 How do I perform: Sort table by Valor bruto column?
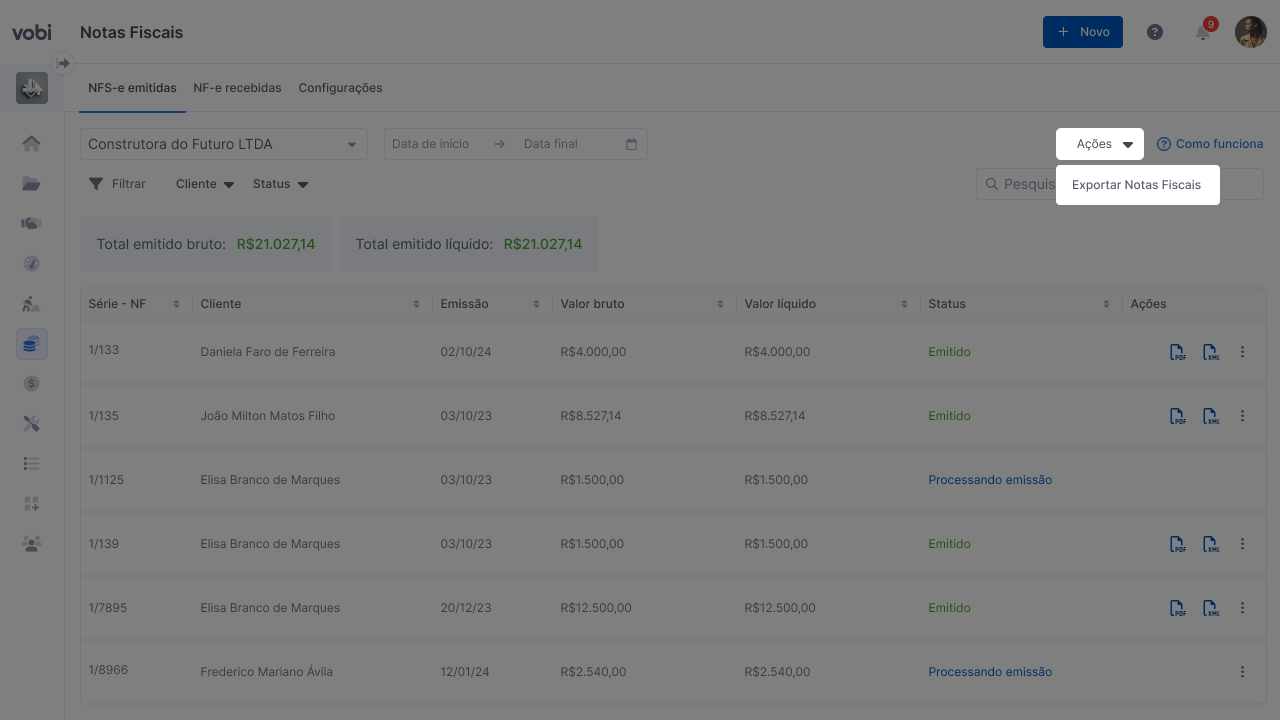click(719, 304)
